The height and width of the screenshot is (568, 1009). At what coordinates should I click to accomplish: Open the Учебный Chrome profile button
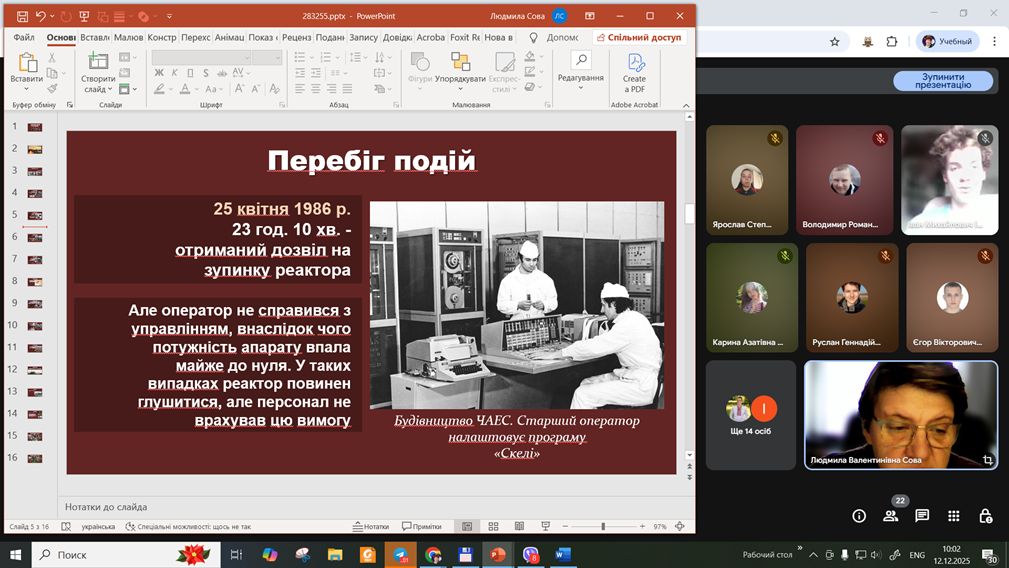[x=947, y=41]
